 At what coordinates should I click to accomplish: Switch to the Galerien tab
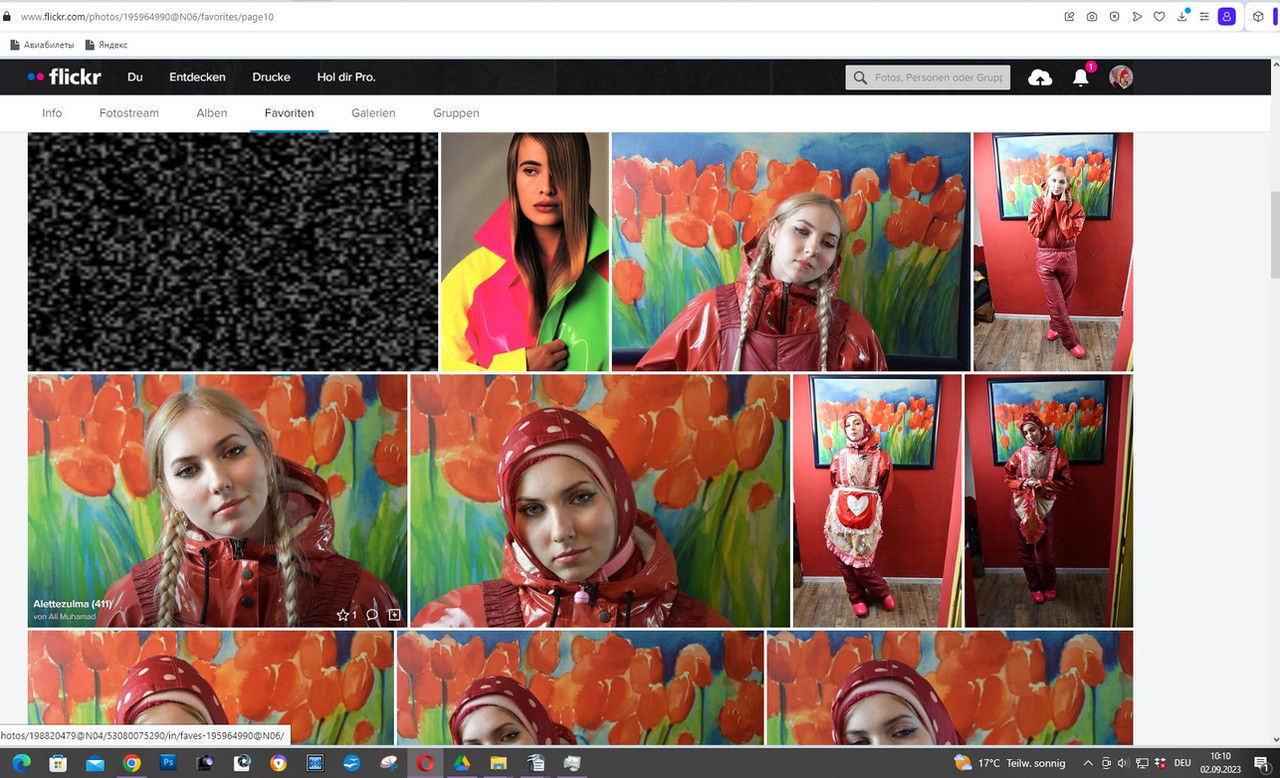(373, 113)
